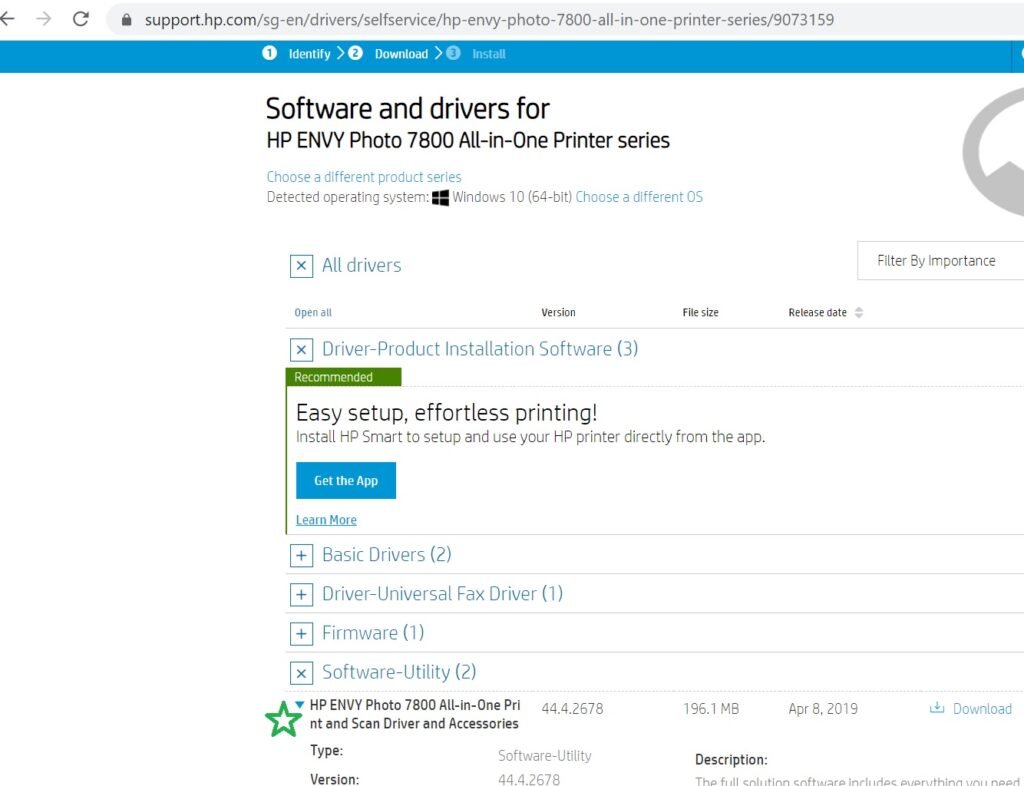Open the Learn More link

[x=326, y=520]
